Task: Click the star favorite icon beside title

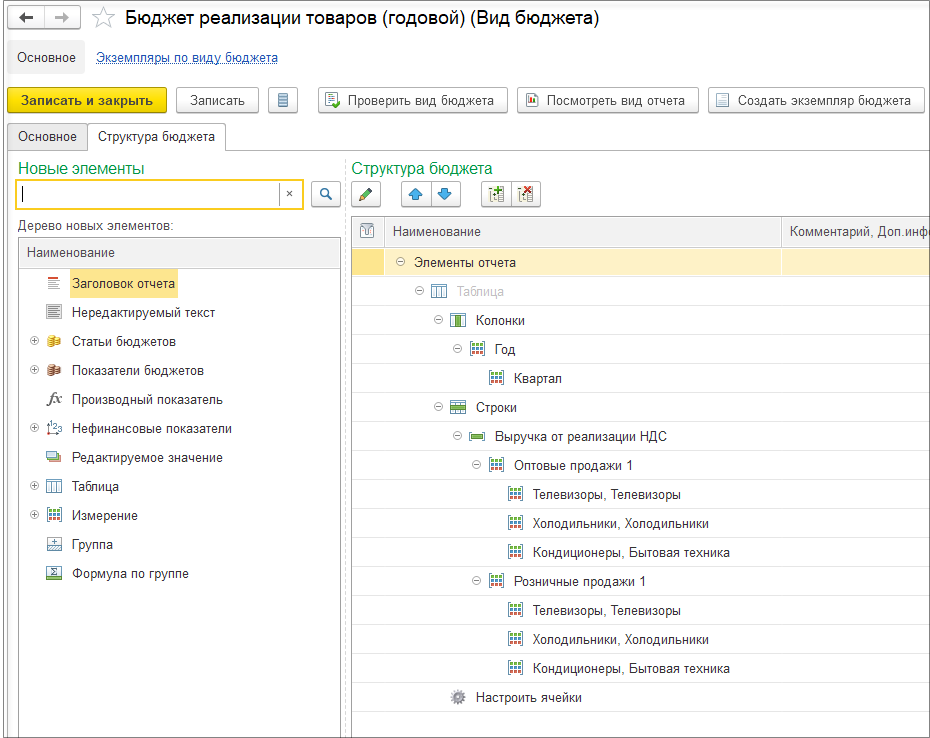Action: click(103, 18)
